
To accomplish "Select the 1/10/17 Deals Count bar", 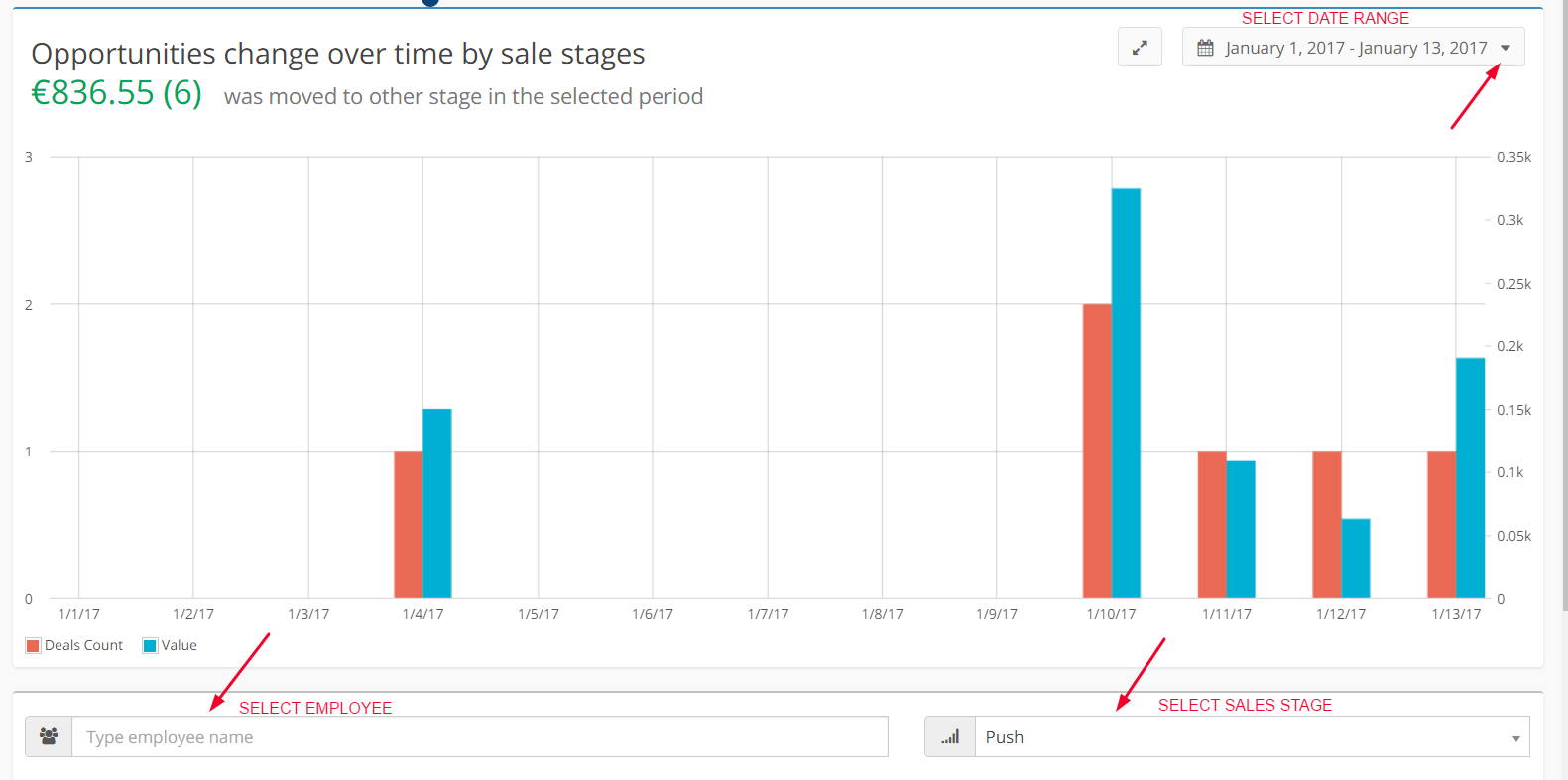I will [1097, 451].
